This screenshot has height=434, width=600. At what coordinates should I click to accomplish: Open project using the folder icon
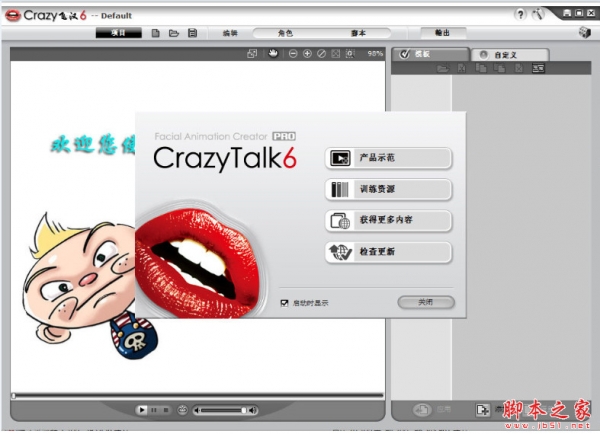pyautogui.click(x=174, y=33)
